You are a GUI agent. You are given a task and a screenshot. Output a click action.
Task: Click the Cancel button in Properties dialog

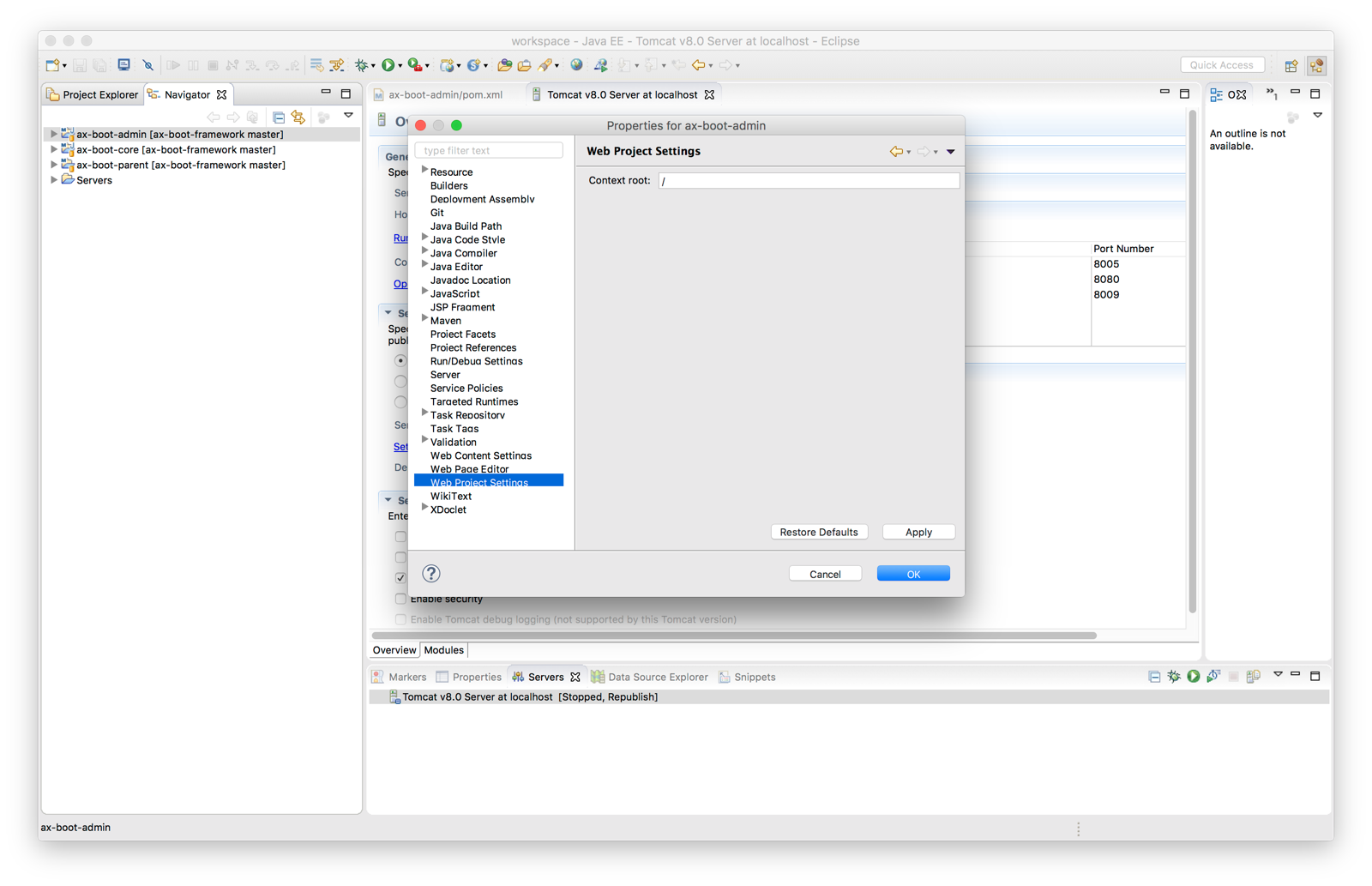(825, 574)
